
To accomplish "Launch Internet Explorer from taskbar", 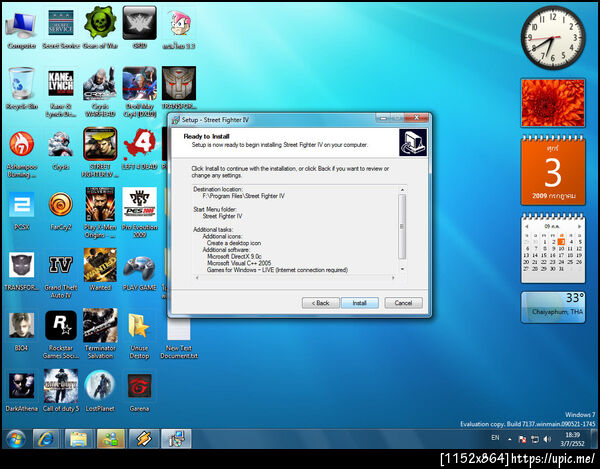I will tap(46, 439).
